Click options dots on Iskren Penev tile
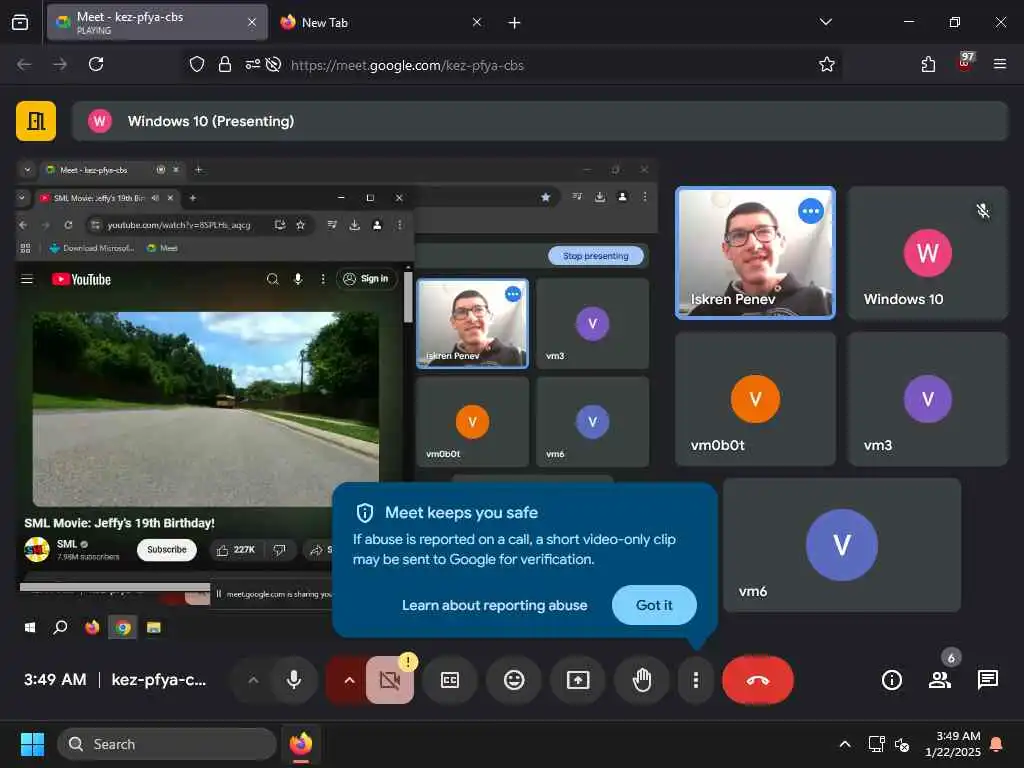Image resolution: width=1024 pixels, height=768 pixels. click(x=810, y=211)
